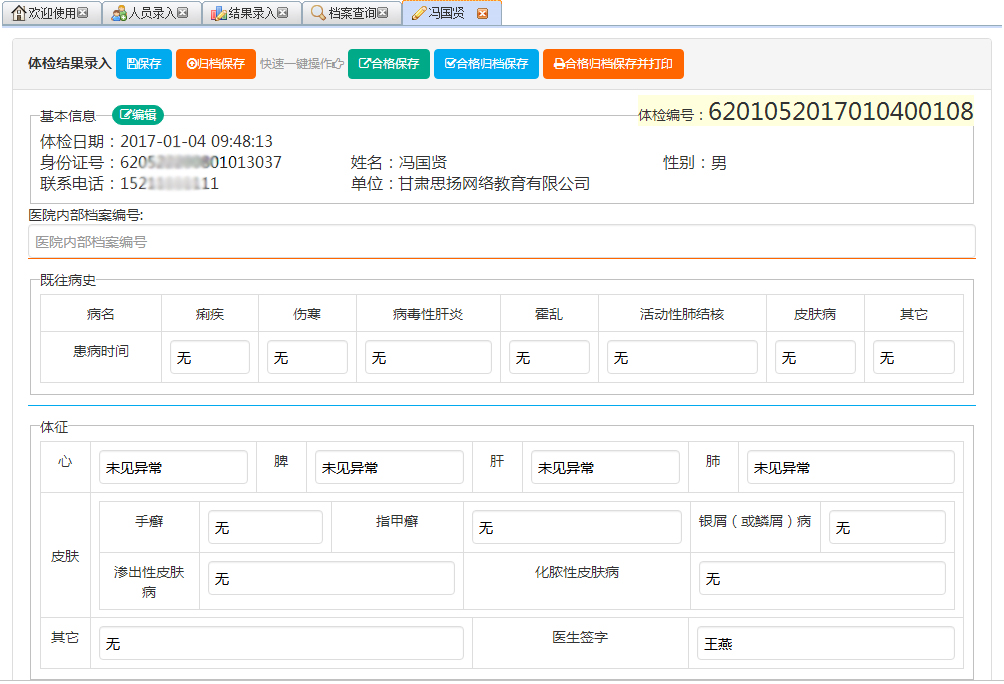Image resolution: width=1004 pixels, height=684 pixels.
Task: Click the green 编辑 button in 基本信息
Action: coord(137,115)
